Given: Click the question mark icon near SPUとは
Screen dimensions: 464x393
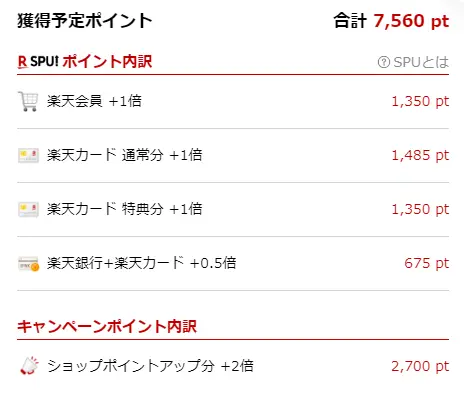Looking at the screenshot, I should [384, 62].
